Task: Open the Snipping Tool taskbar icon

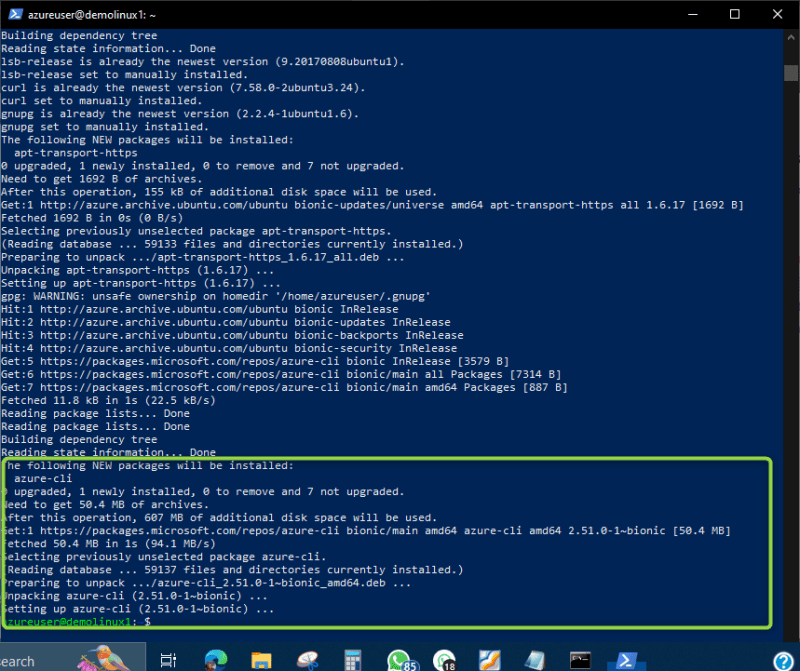Action: tap(308, 660)
